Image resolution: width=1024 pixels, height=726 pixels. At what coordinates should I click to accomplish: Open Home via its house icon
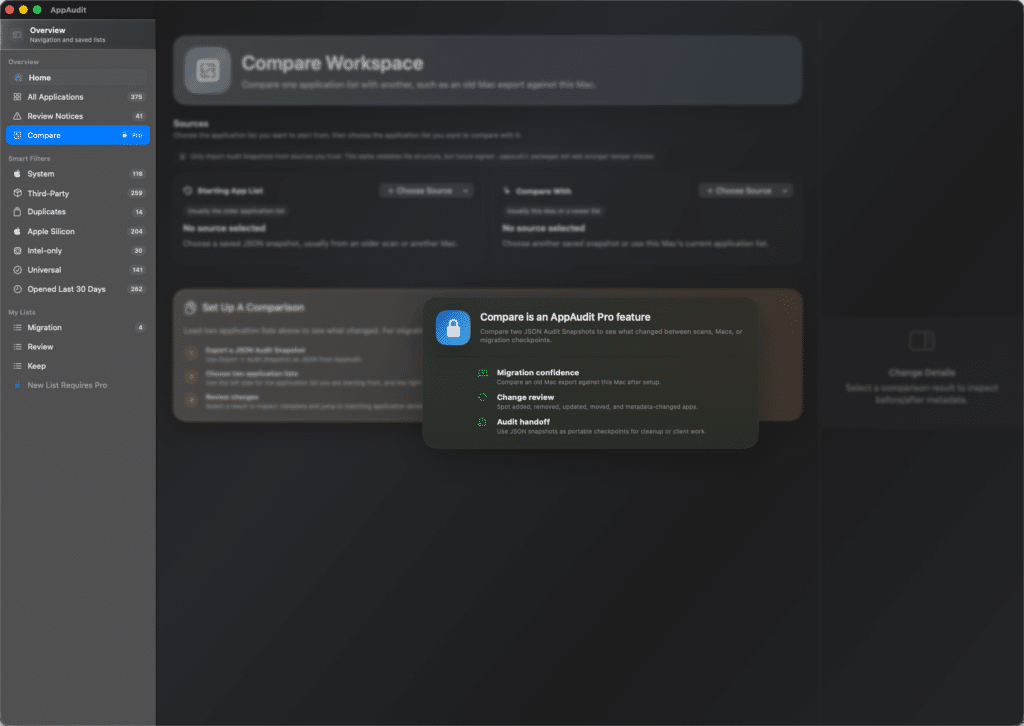18,78
